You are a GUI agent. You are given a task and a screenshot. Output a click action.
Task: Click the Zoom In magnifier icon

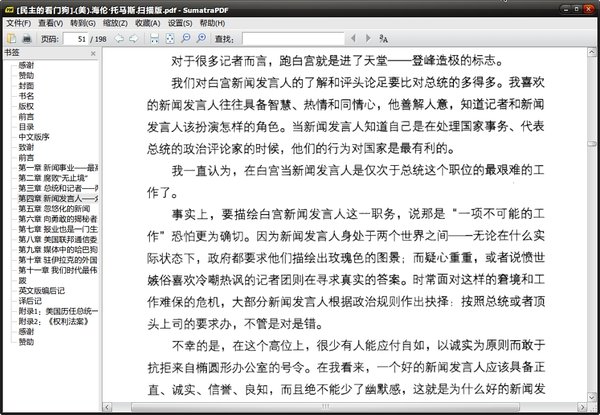point(201,38)
